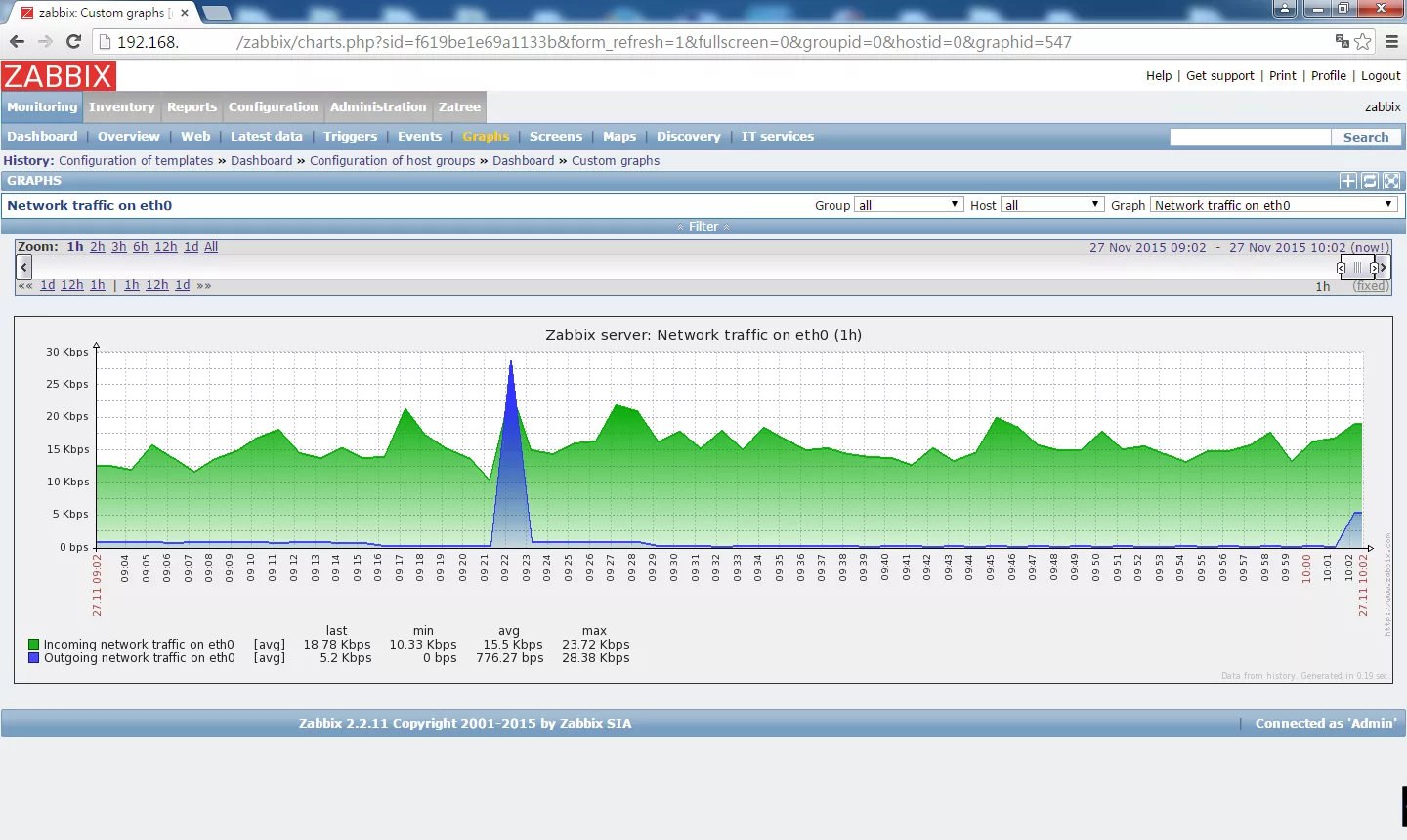Switch the graph to fullscreen view
The image size is (1407, 840).
(x=1391, y=181)
